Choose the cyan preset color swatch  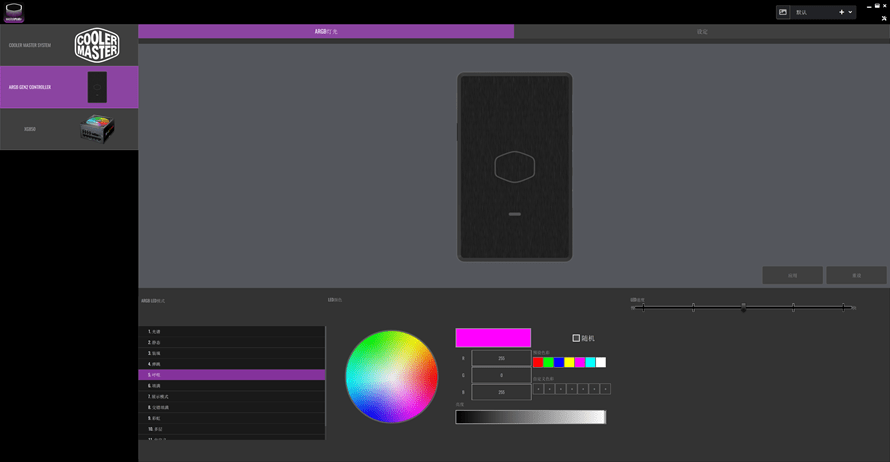[x=590, y=362]
